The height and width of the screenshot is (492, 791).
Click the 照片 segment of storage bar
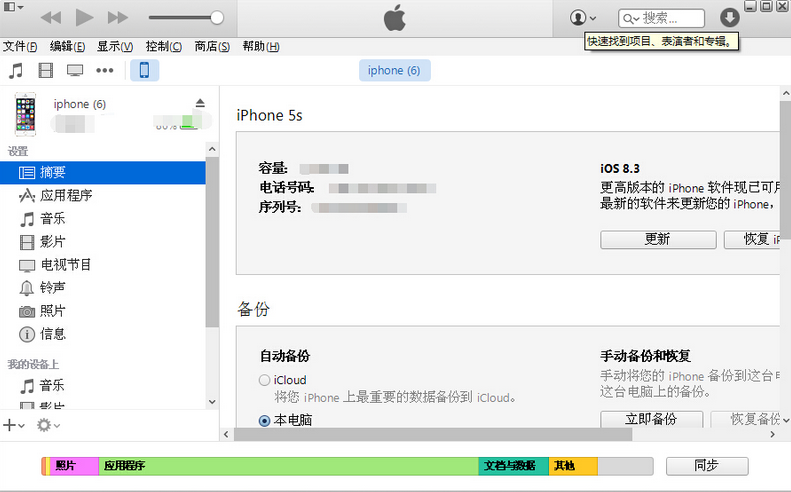point(74,466)
